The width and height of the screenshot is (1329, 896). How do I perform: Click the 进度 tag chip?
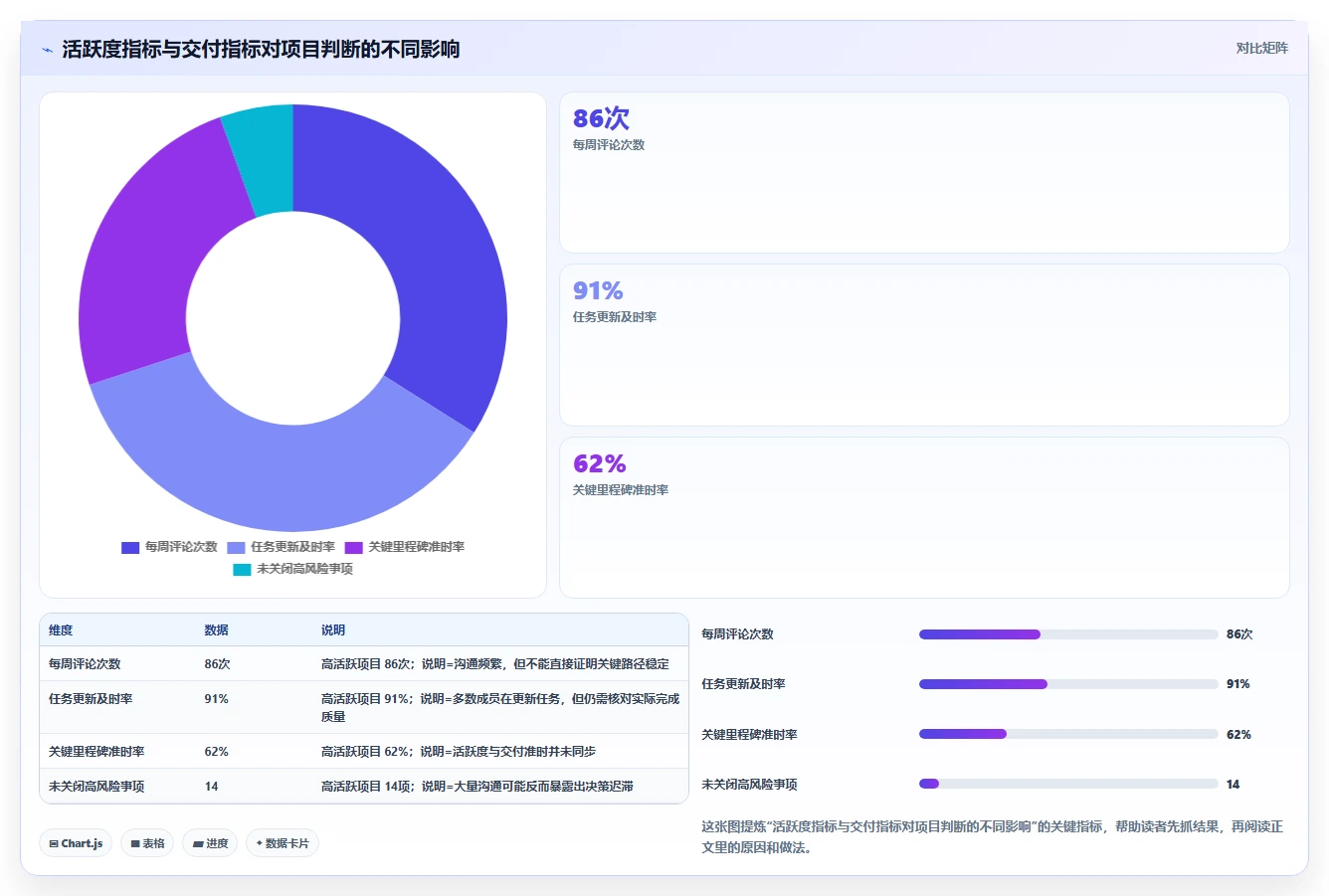(x=210, y=843)
